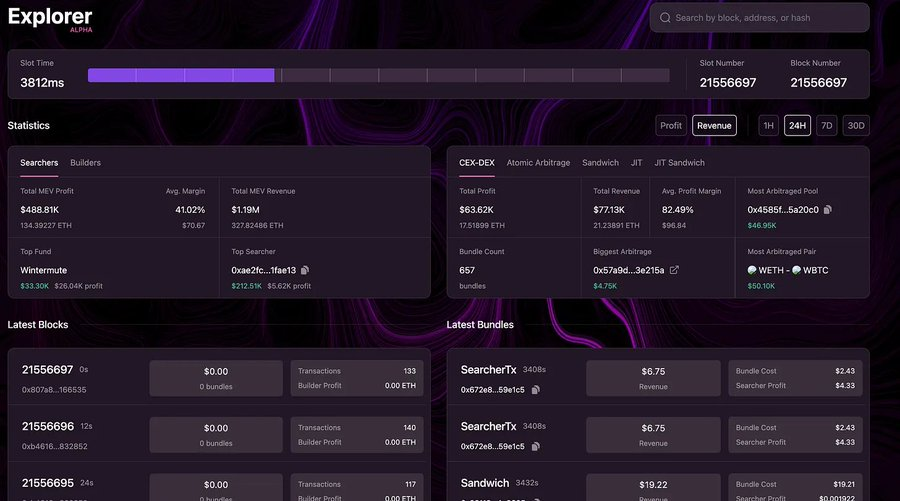Set the time range to 1H
Image resolution: width=900 pixels, height=501 pixels.
[769, 126]
